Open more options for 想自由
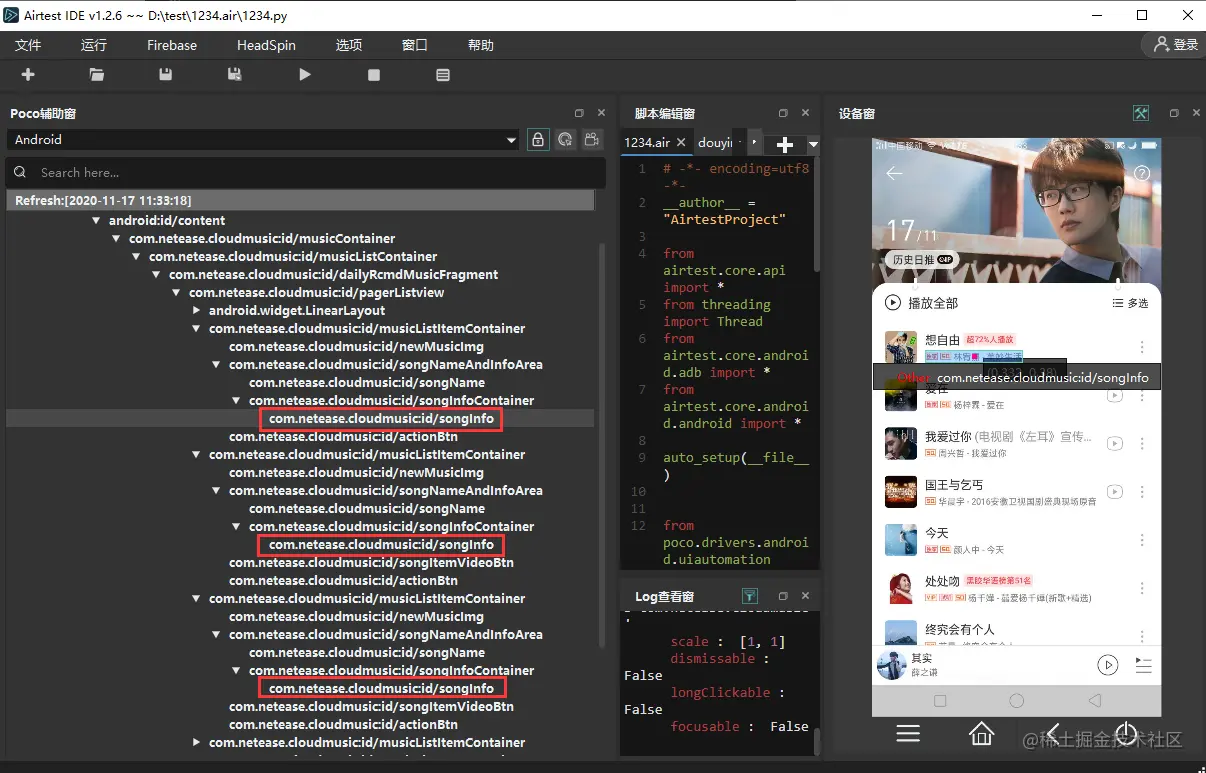Image resolution: width=1206 pixels, height=773 pixels. click(1142, 347)
